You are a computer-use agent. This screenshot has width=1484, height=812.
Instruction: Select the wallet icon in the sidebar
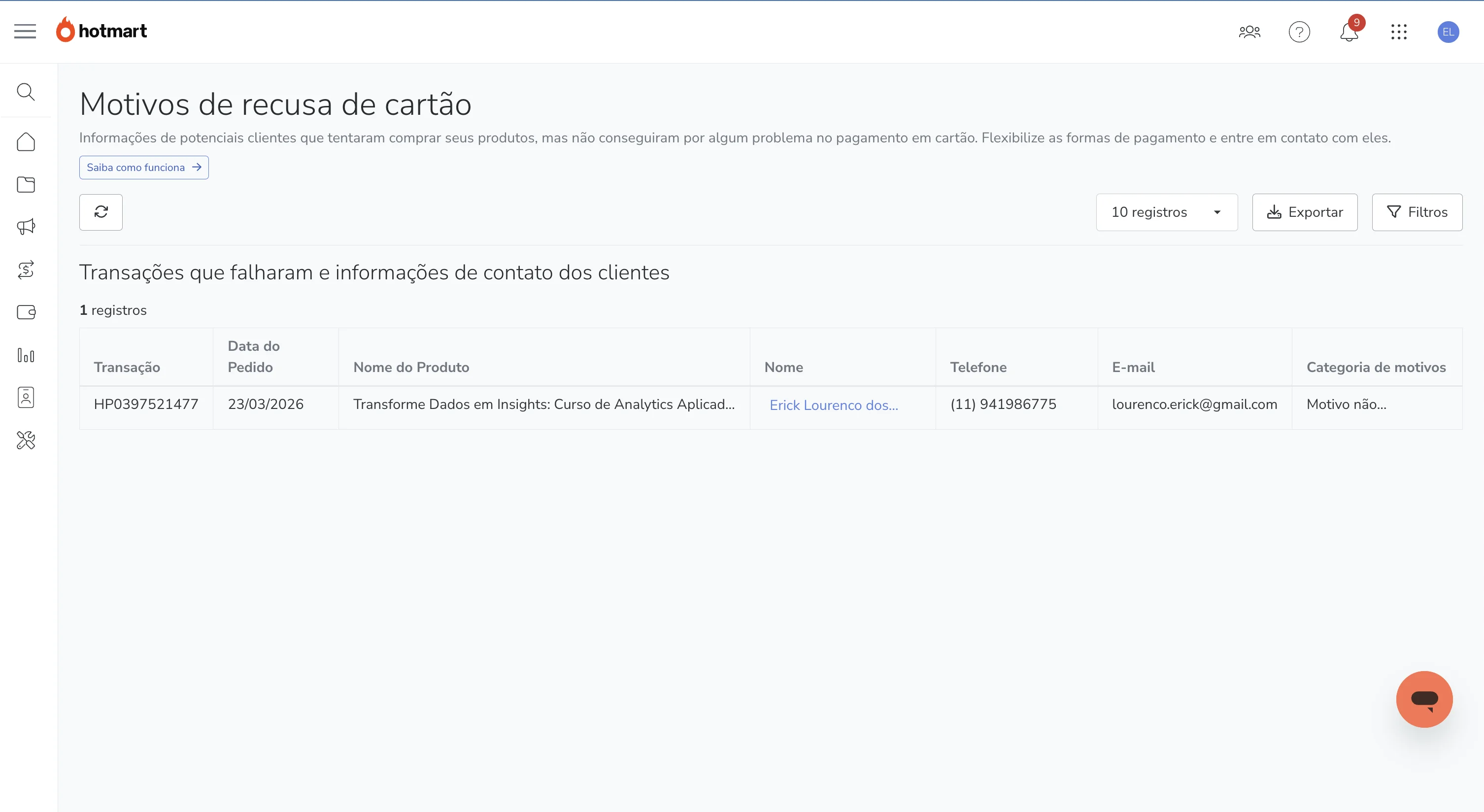click(x=26, y=312)
